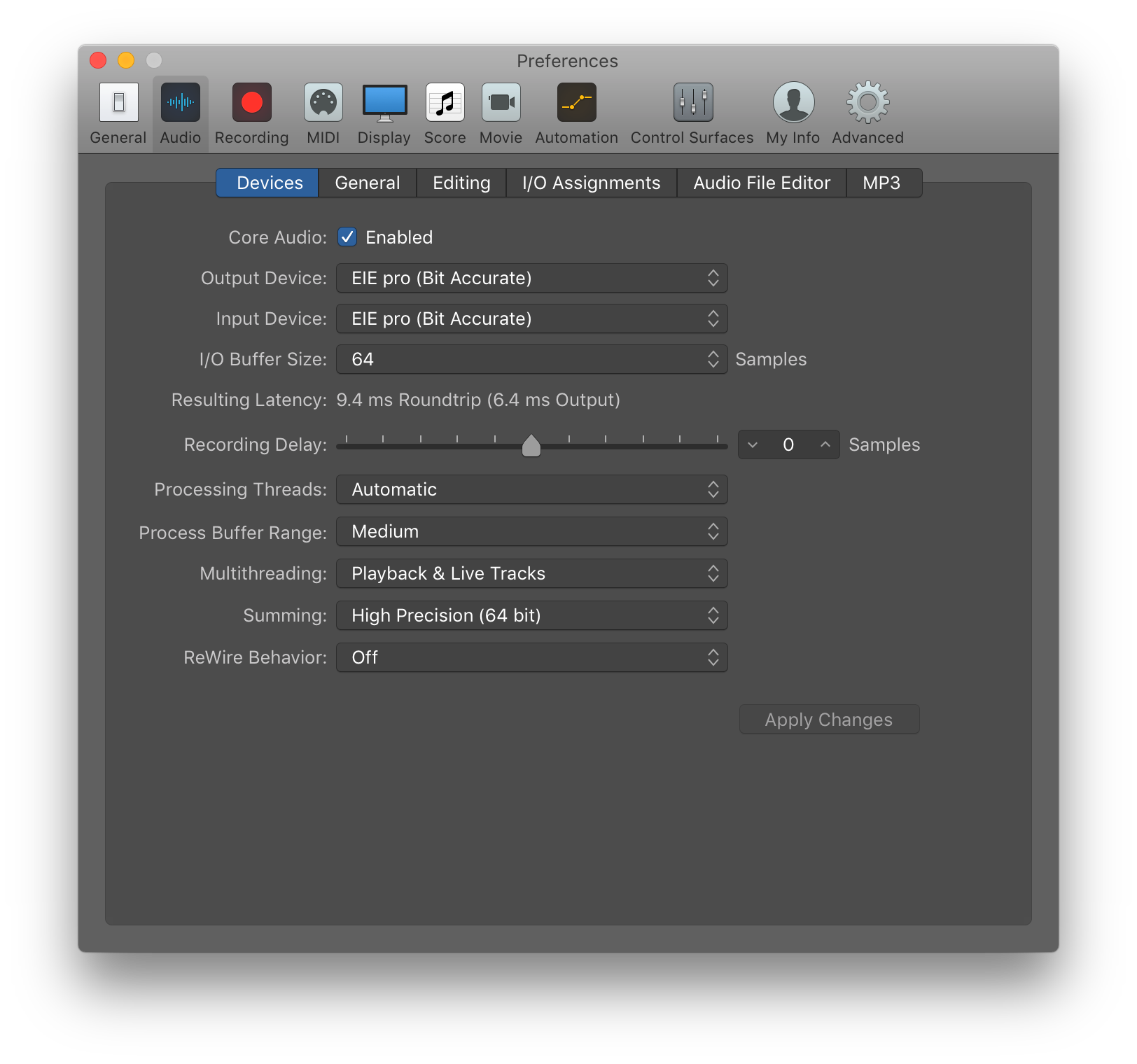Switch to Display preferences icon
Image resolution: width=1137 pixels, height=1064 pixels.
click(384, 103)
